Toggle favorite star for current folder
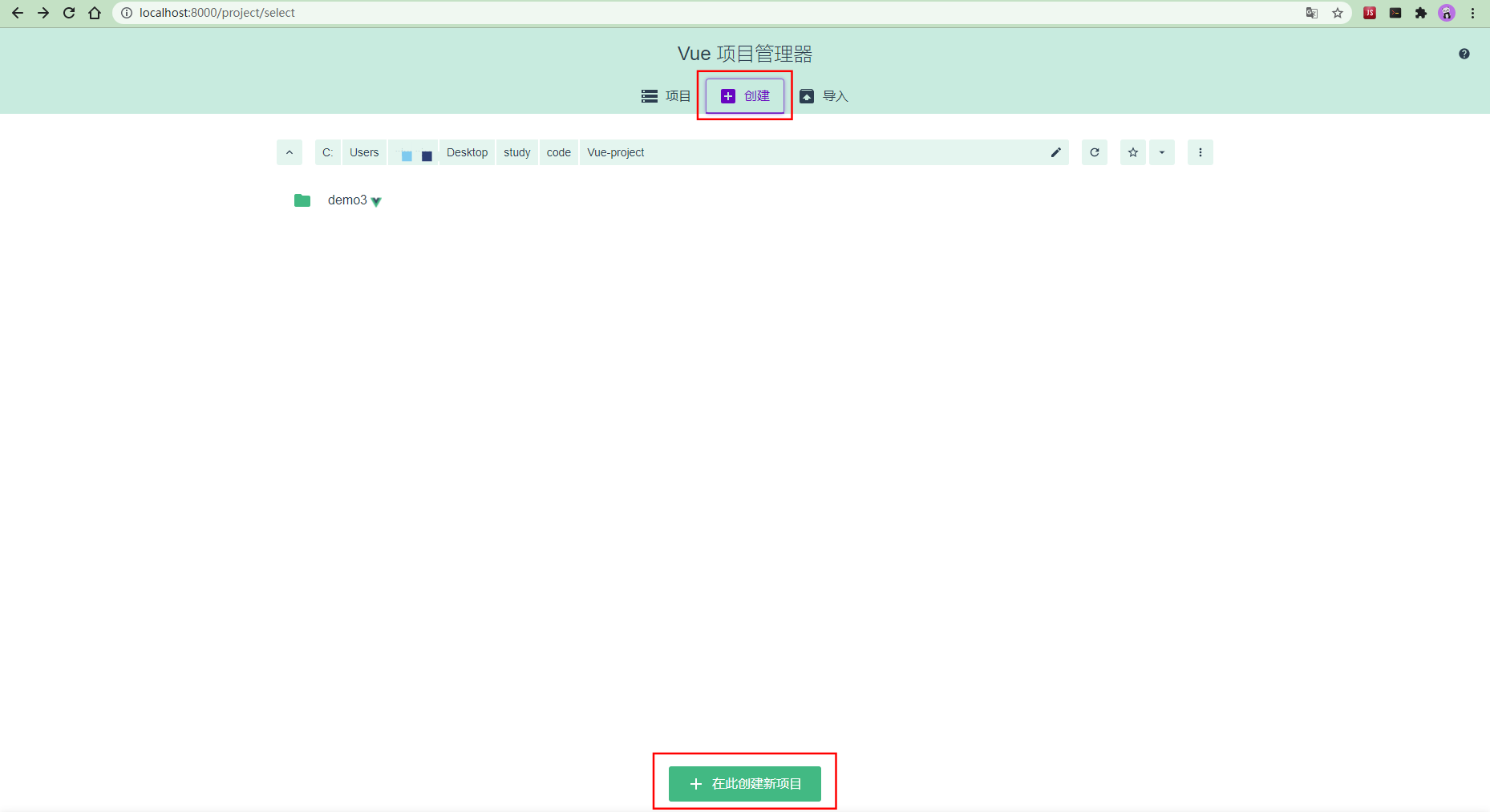The image size is (1490, 812). point(1132,152)
